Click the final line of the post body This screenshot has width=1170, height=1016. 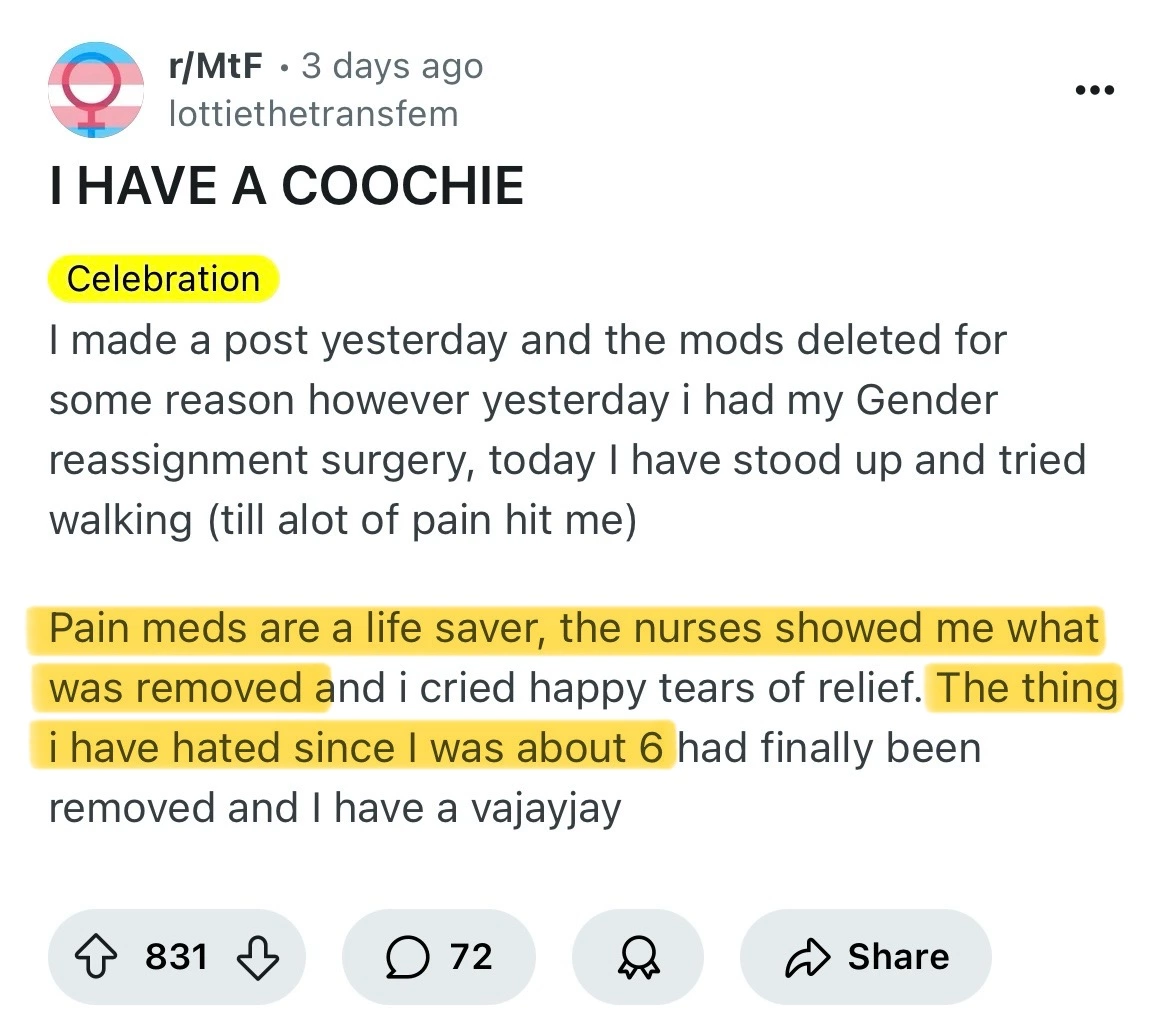coord(334,808)
